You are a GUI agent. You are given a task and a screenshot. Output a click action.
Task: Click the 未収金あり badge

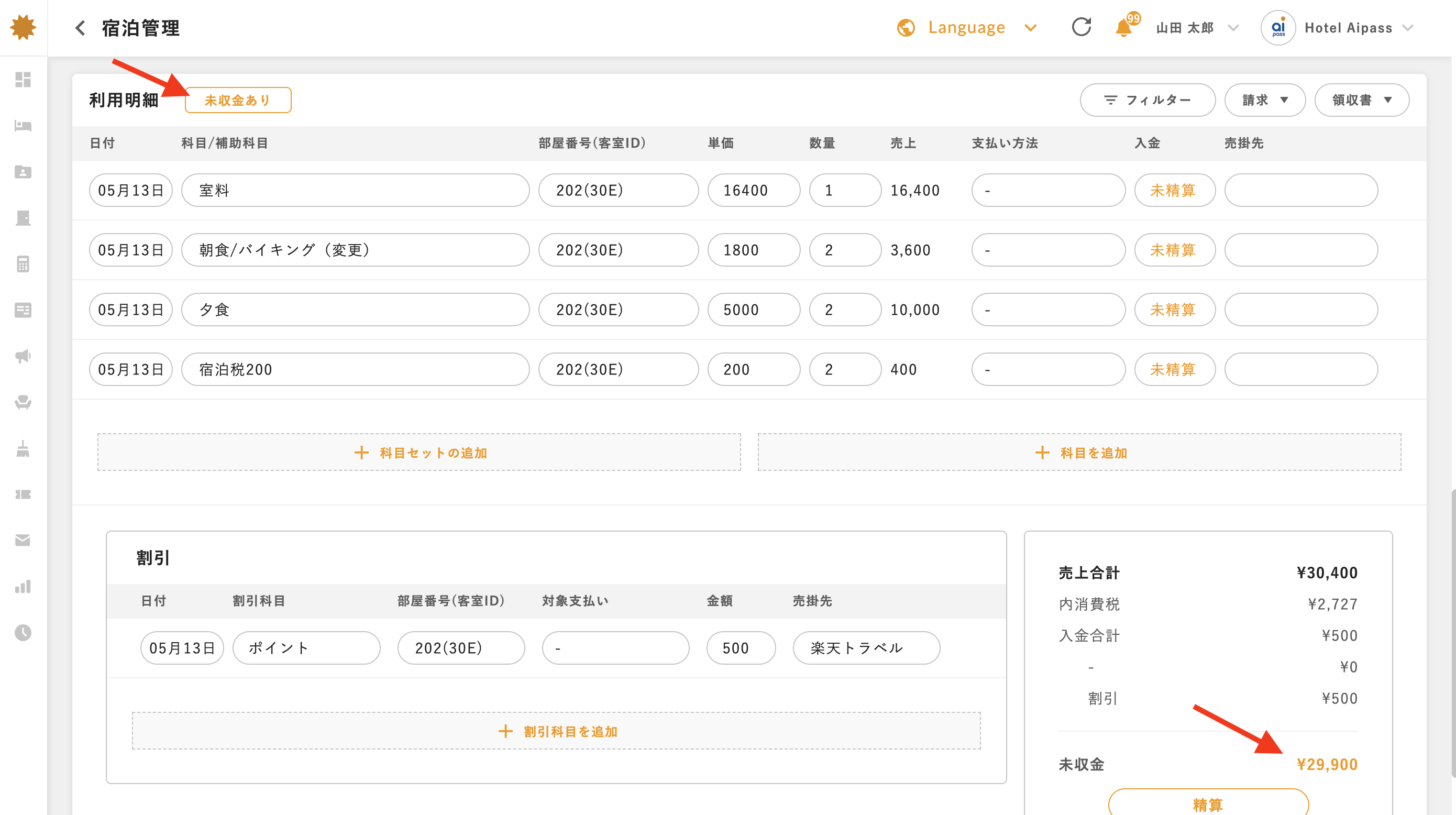238,100
